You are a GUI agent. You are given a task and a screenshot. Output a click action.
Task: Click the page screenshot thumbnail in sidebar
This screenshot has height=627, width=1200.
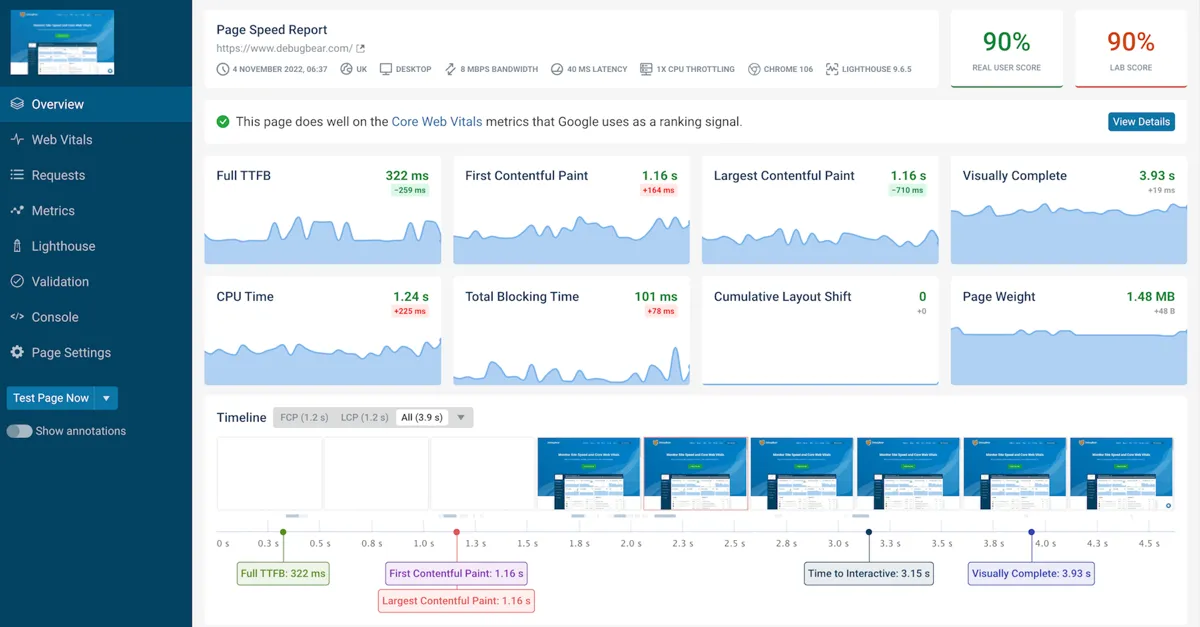pyautogui.click(x=62, y=42)
